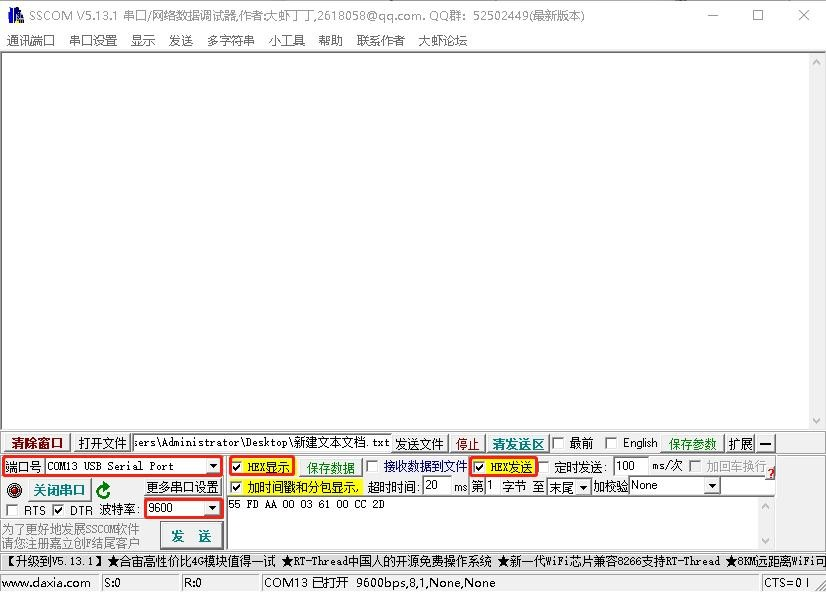
Task: Click the SSCOM application icon in title bar
Action: click(15, 15)
